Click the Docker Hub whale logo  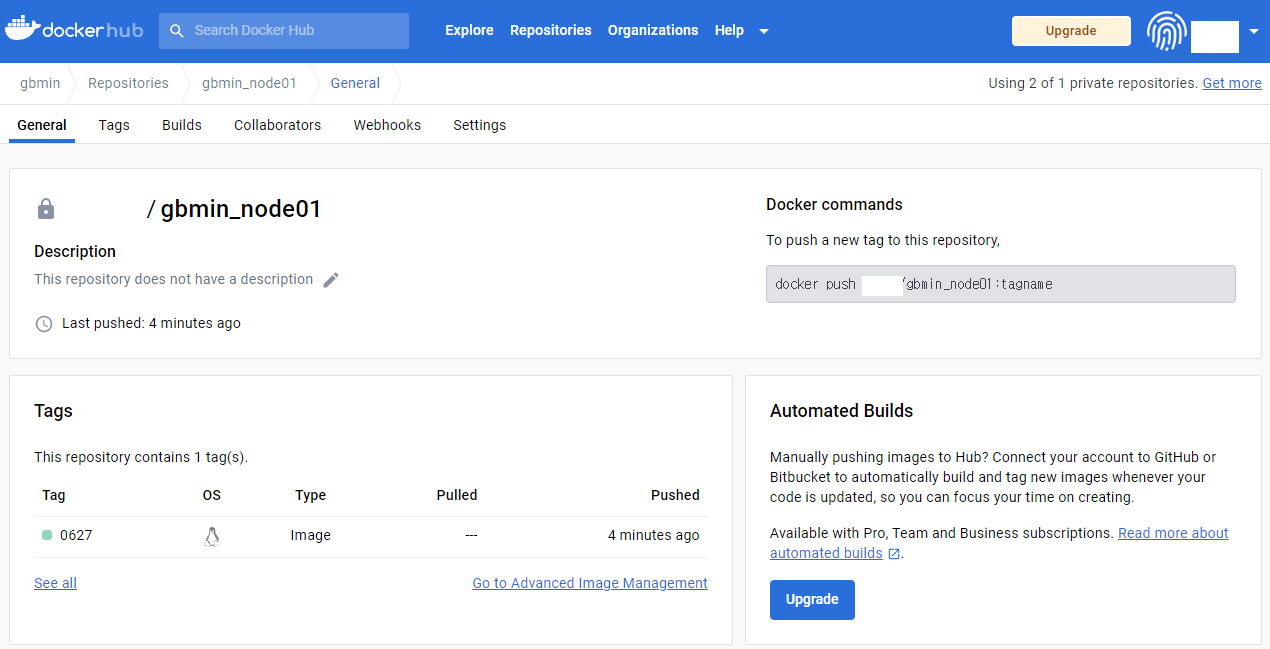coord(75,29)
